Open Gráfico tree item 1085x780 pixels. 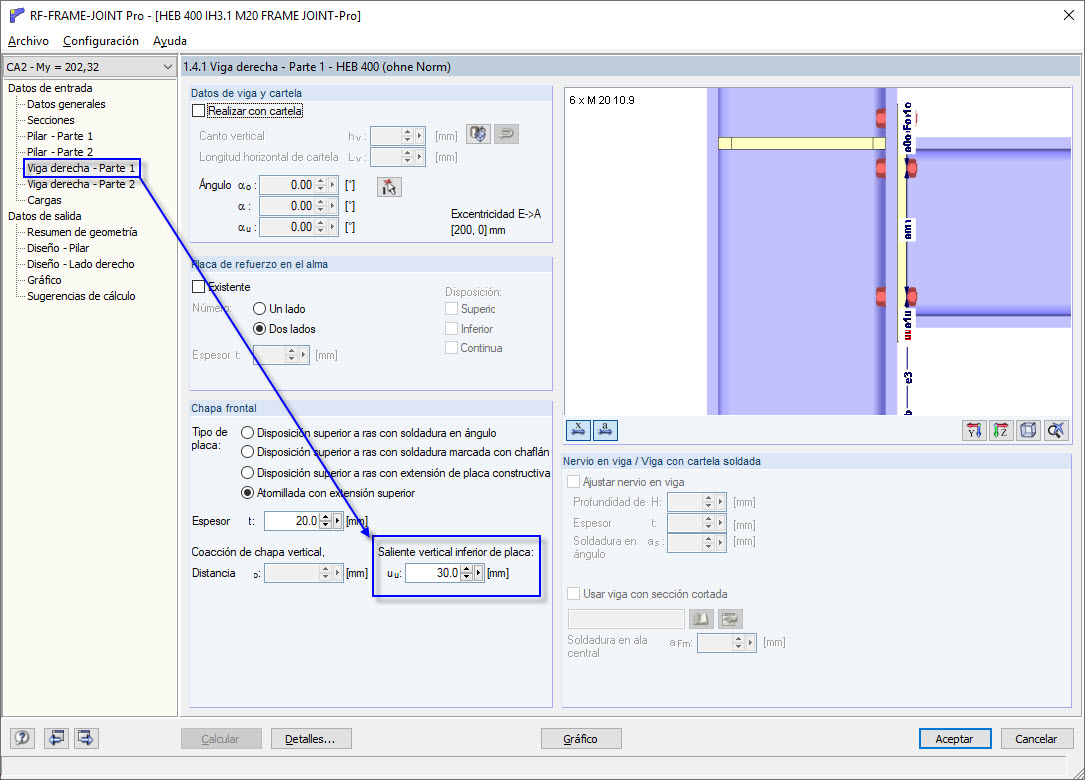click(x=44, y=280)
